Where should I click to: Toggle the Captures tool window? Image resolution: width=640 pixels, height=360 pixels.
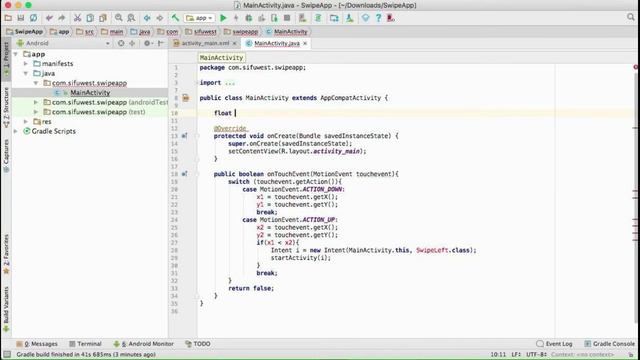click(6, 156)
